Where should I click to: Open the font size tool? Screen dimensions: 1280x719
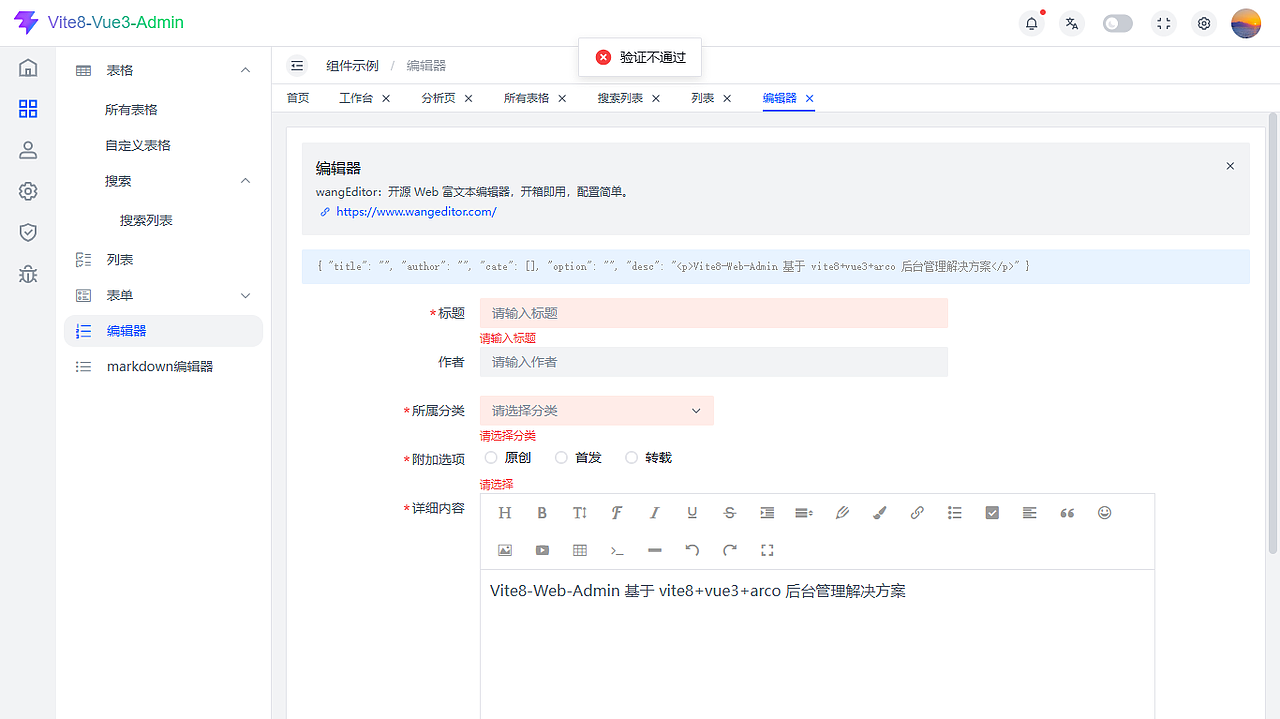coord(580,513)
